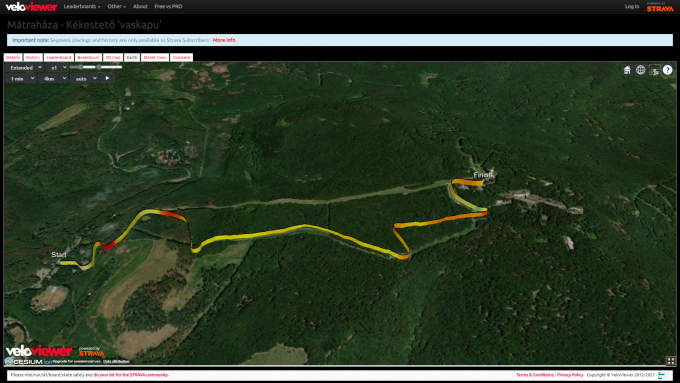Open the Data attribution link
The width and height of the screenshot is (680, 383).
tap(116, 361)
